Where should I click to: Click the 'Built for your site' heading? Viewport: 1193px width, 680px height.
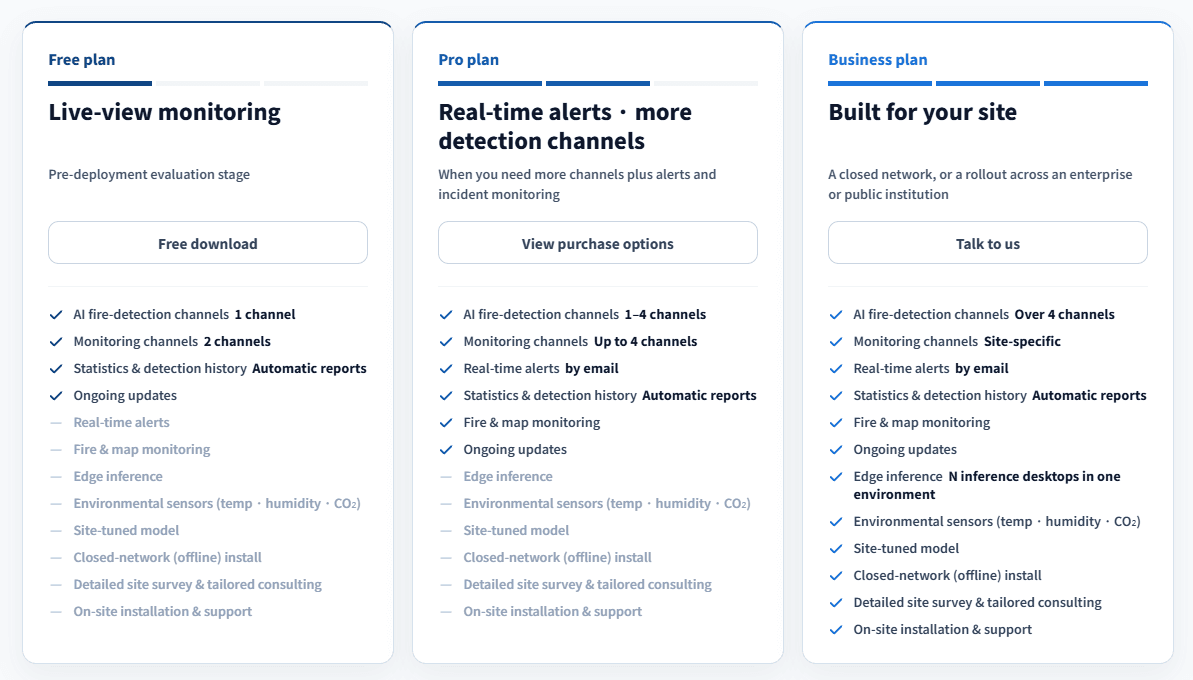pos(923,112)
